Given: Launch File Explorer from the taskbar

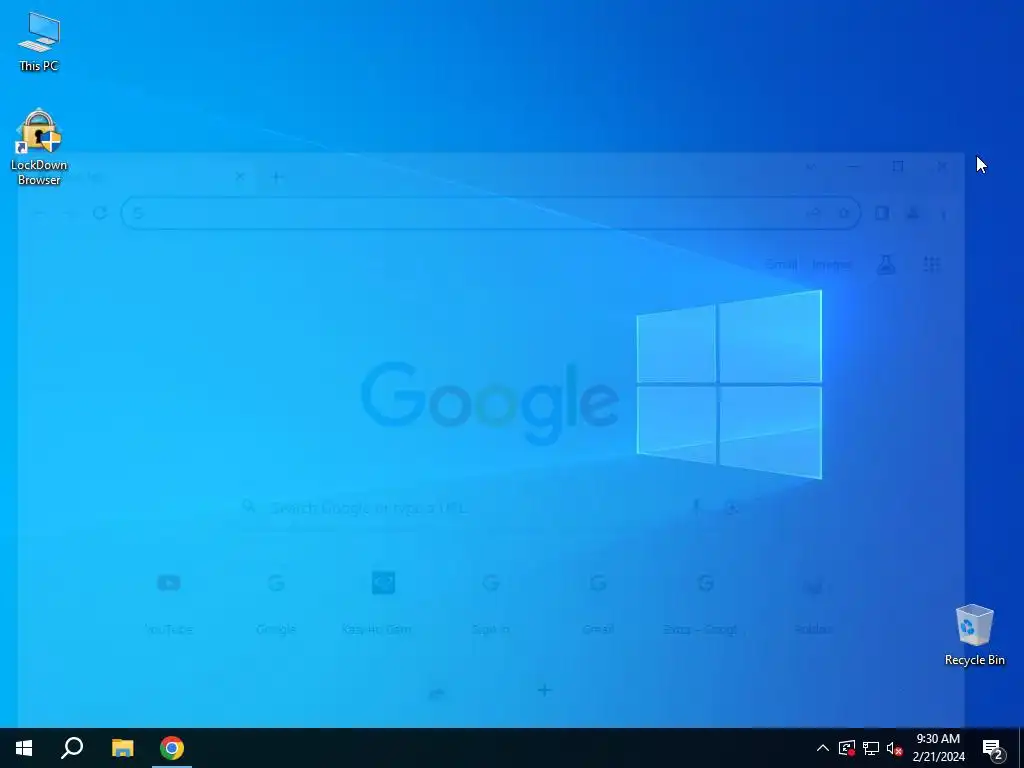Looking at the screenshot, I should pos(122,748).
